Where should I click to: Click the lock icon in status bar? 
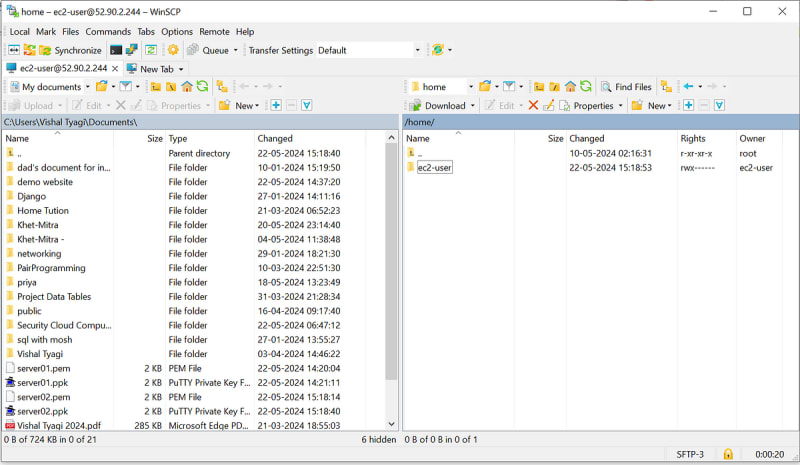pyautogui.click(x=728, y=455)
